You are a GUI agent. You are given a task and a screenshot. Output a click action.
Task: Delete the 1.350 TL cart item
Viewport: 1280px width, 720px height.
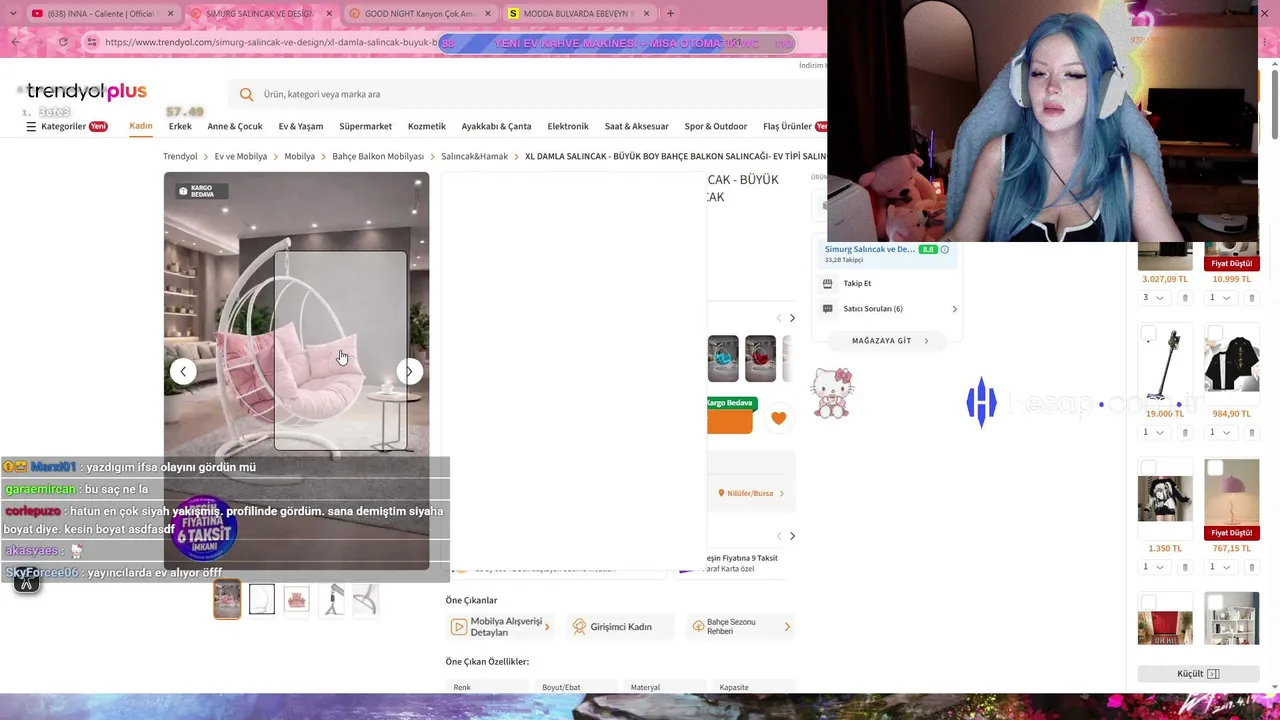point(1185,567)
